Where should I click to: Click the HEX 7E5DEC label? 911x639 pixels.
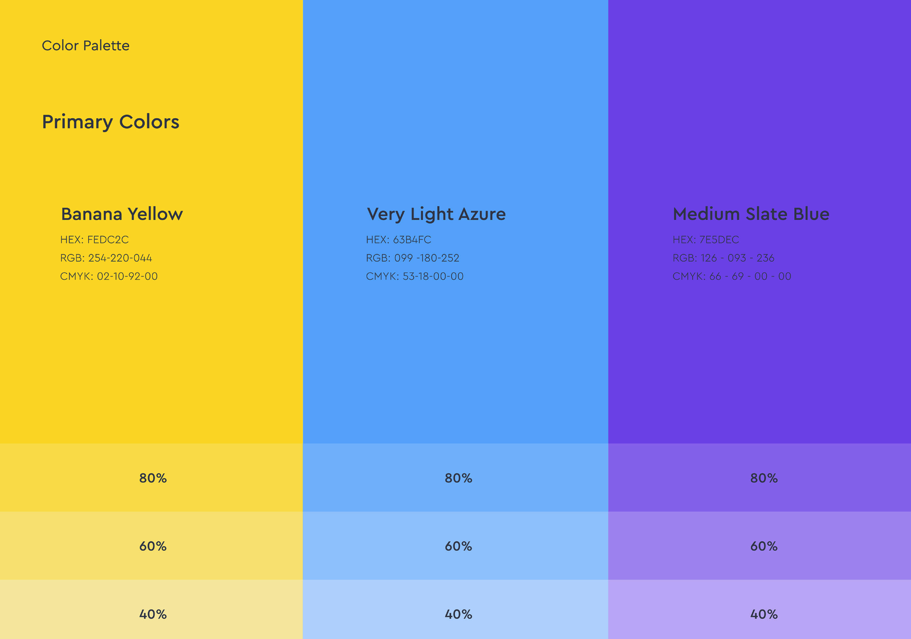click(x=705, y=240)
